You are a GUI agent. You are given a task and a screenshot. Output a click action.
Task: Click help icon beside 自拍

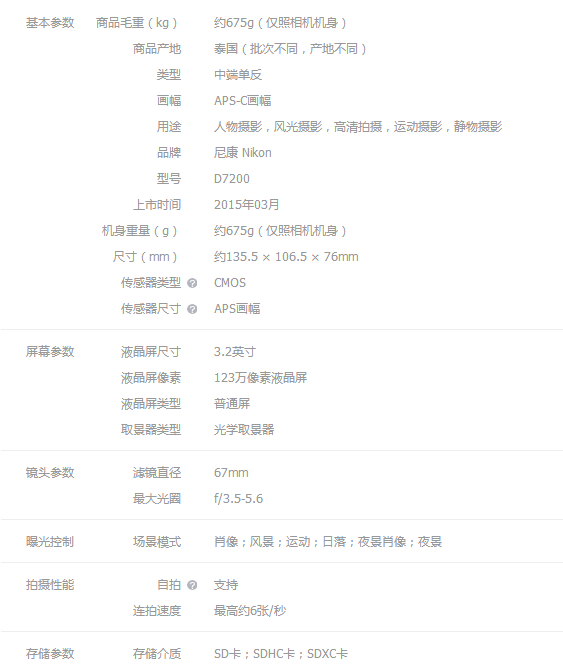tap(192, 585)
